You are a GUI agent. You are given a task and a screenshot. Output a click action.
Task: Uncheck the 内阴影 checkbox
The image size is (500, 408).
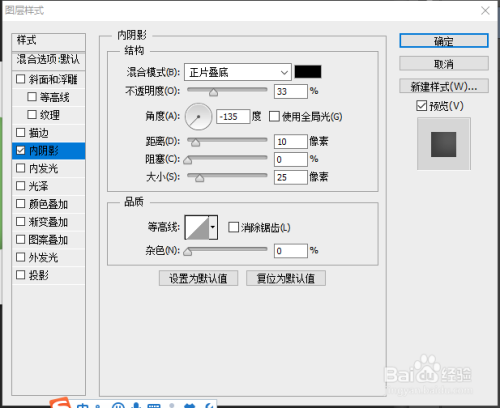click(x=21, y=150)
